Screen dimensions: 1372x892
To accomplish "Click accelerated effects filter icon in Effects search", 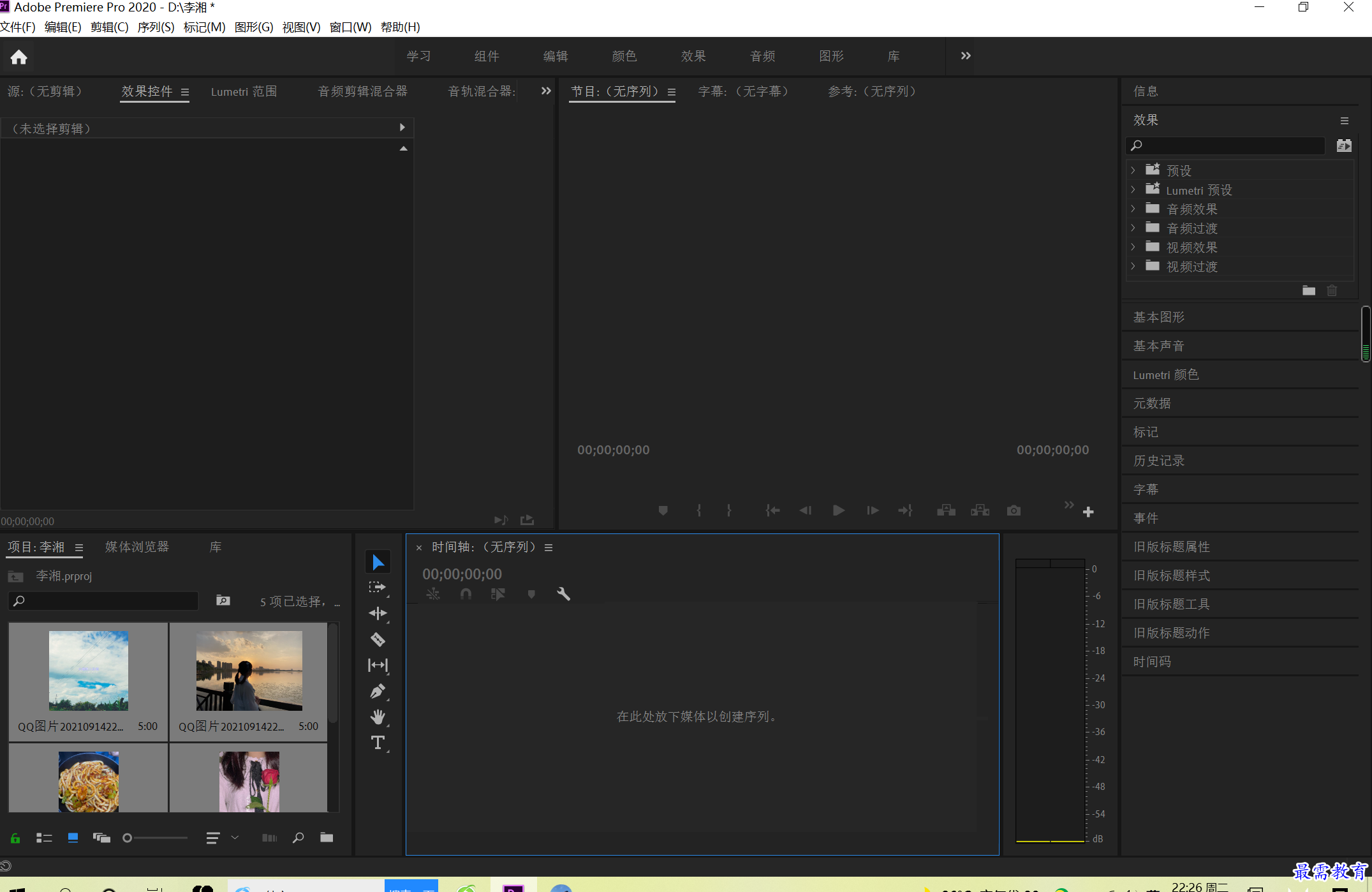I will tap(1344, 145).
